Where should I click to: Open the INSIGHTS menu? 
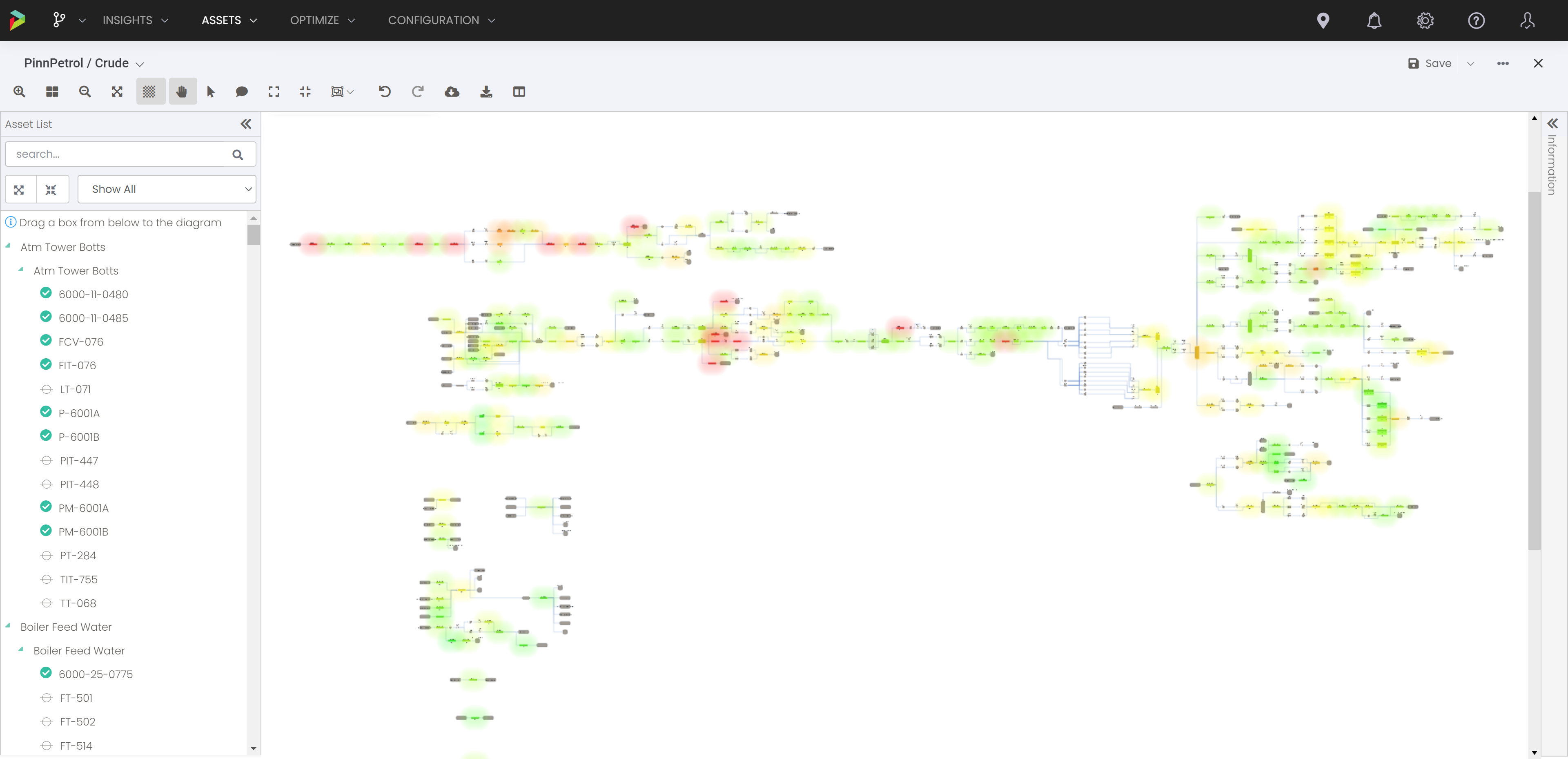(135, 20)
